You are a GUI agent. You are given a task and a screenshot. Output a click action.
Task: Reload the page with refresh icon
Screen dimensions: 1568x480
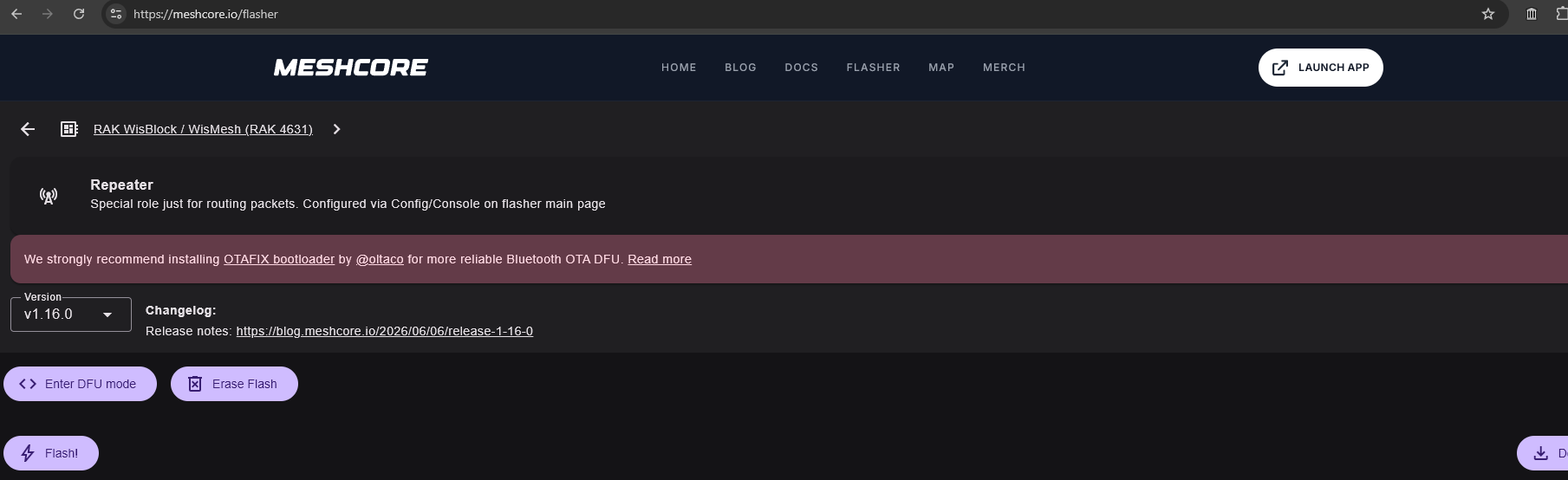point(79,14)
